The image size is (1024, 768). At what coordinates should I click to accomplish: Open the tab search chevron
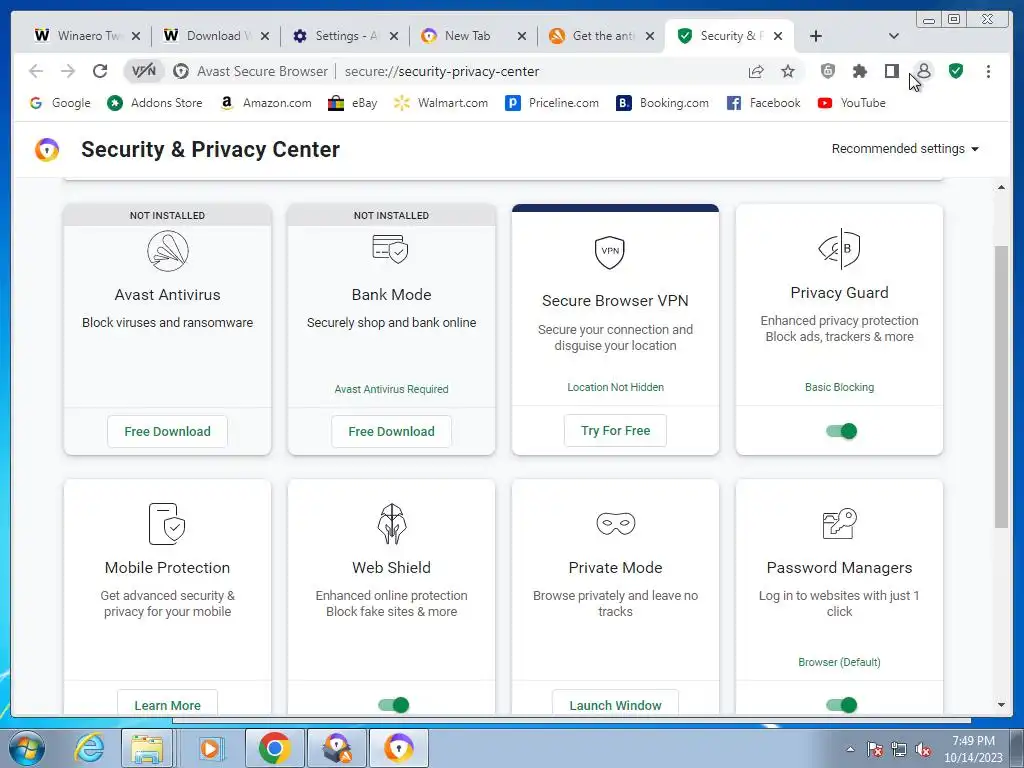coord(894,36)
